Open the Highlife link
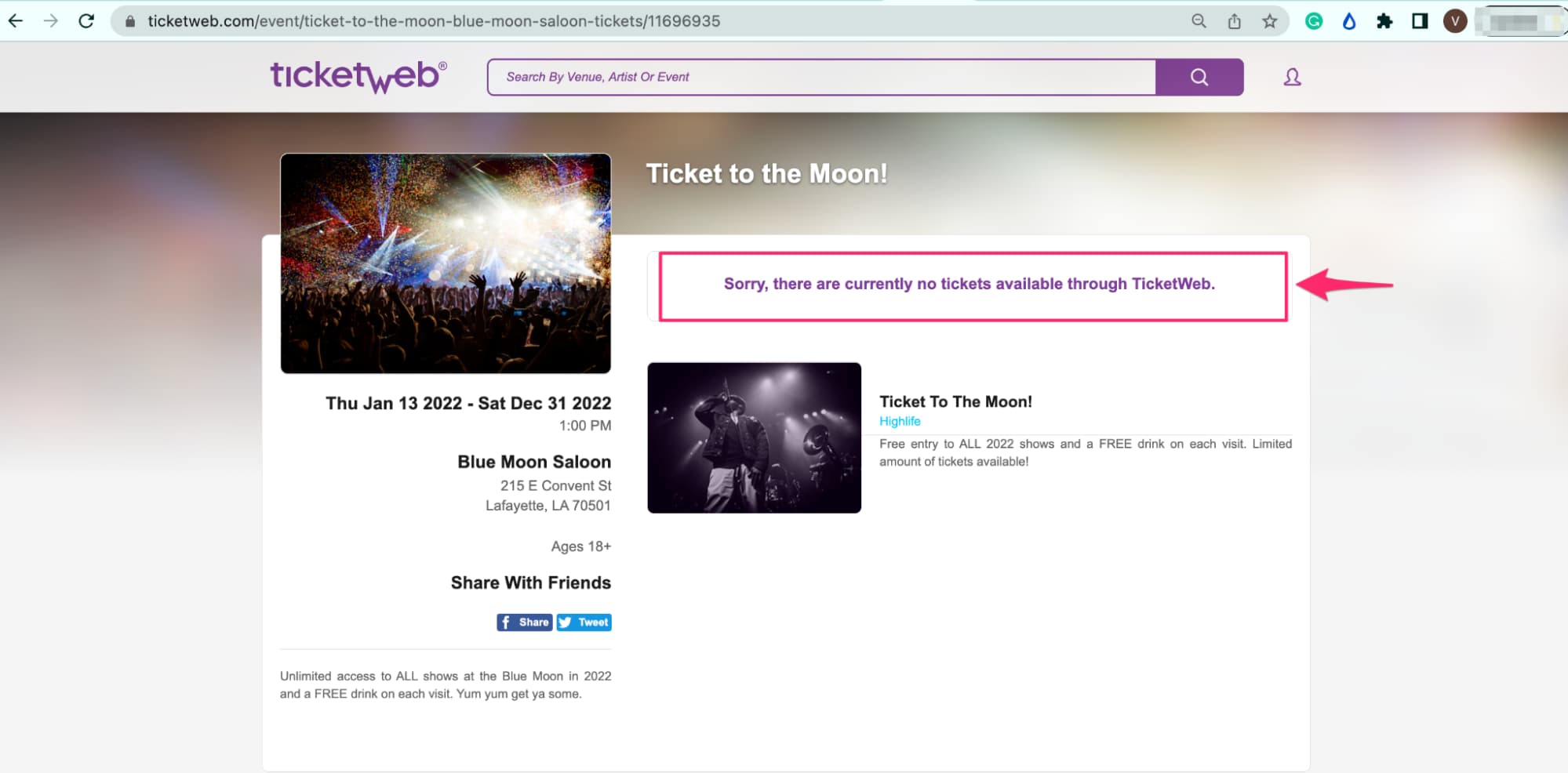The image size is (1568, 773). (899, 421)
